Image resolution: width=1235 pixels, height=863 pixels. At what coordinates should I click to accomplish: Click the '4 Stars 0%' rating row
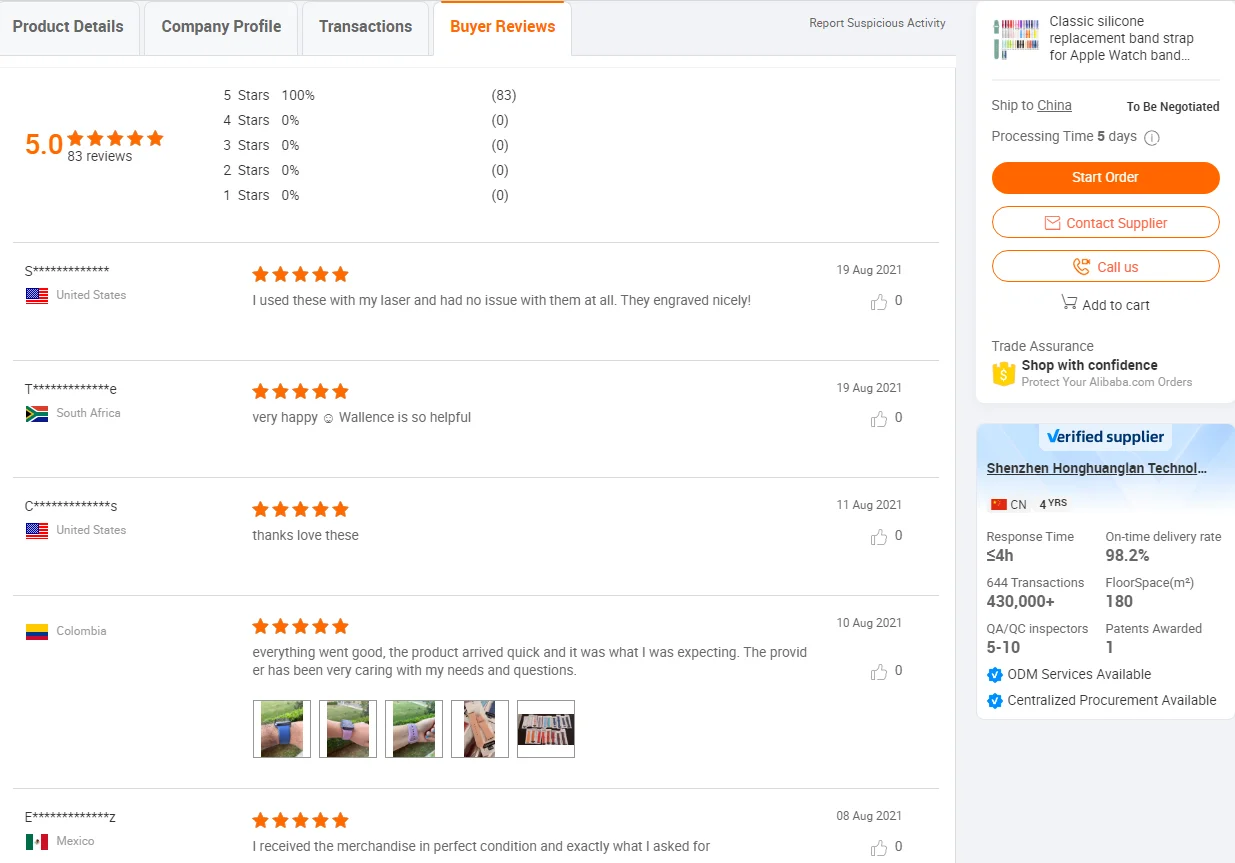pyautogui.click(x=370, y=120)
